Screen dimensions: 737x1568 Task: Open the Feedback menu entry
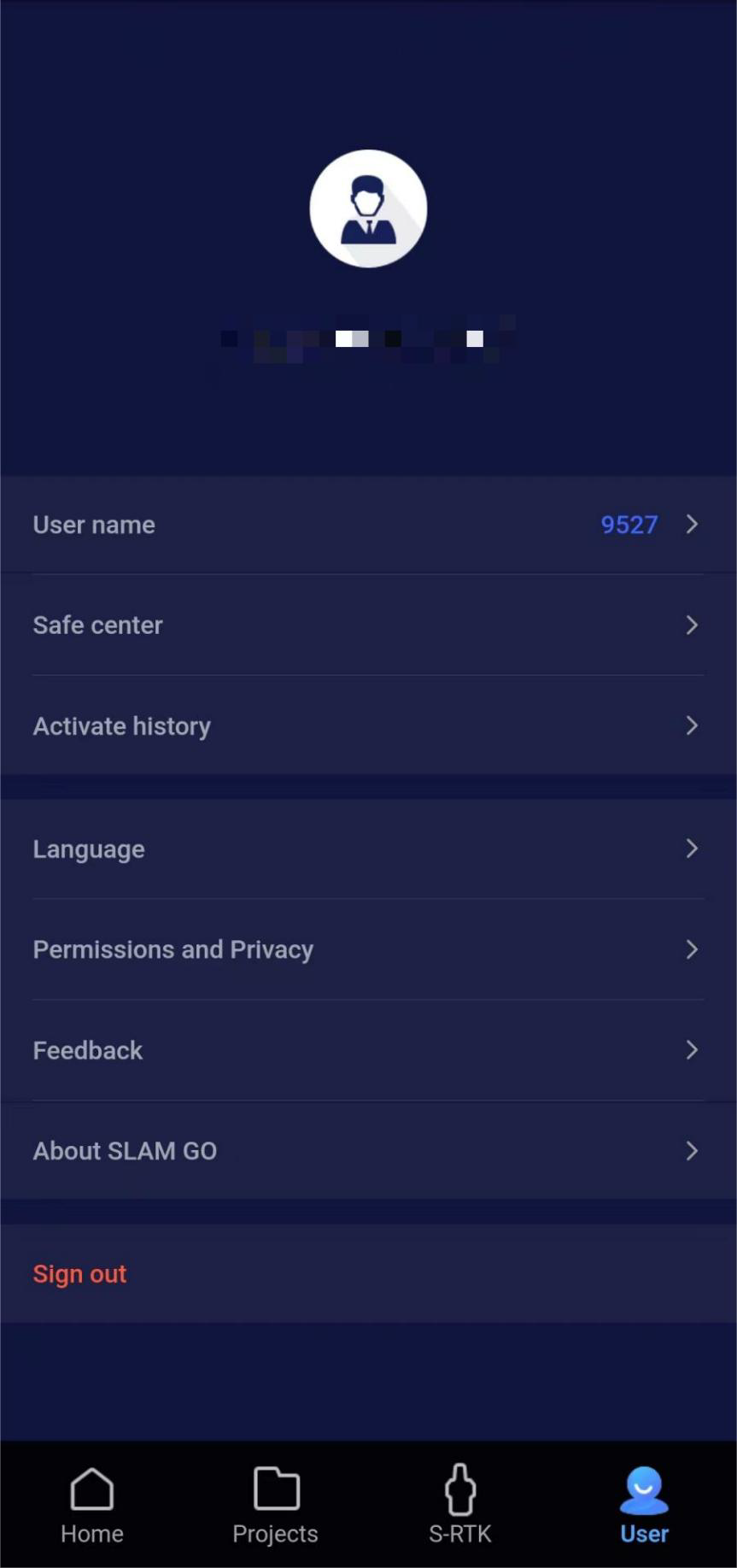[x=88, y=1050]
